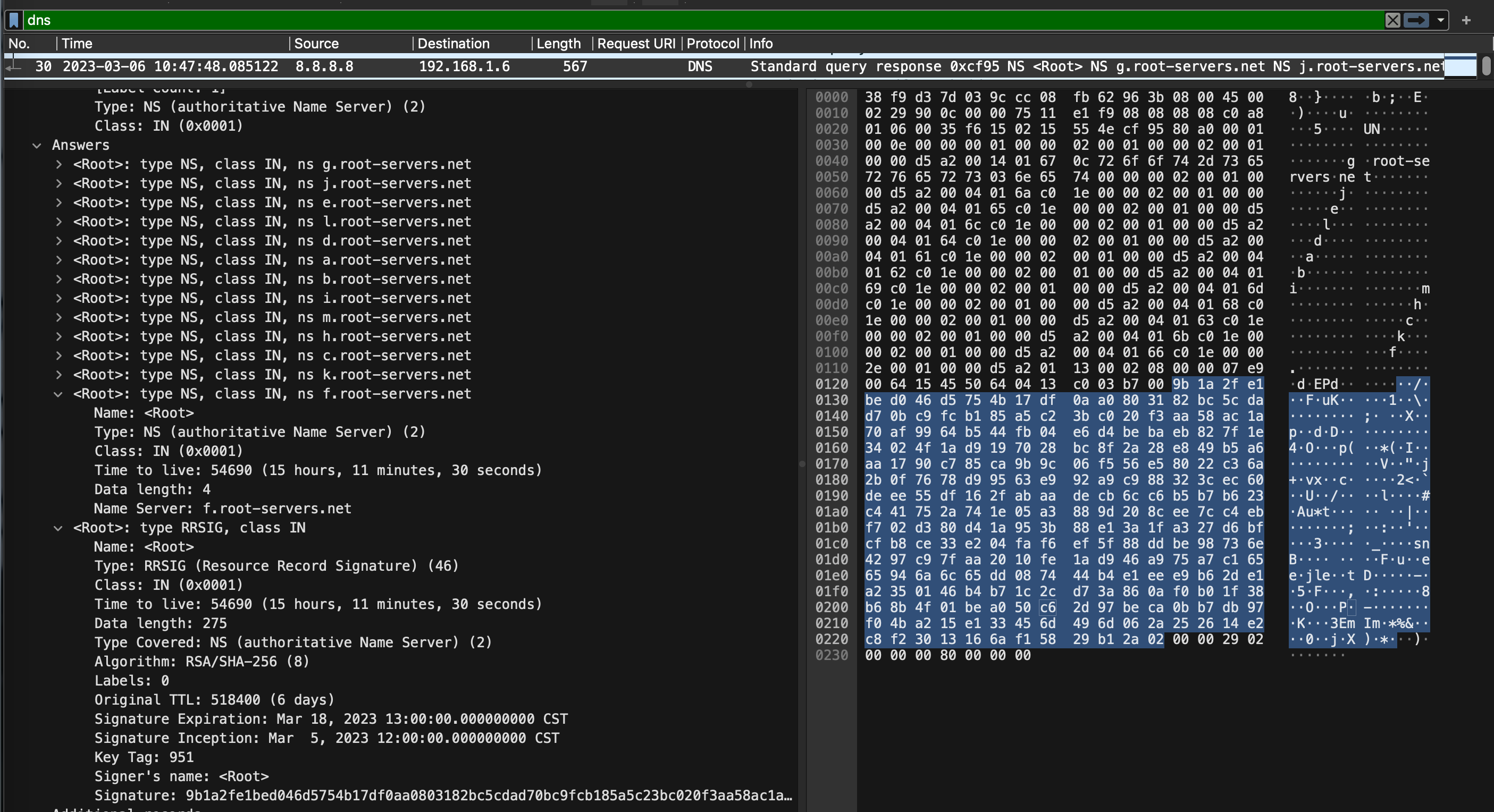This screenshot has height=812, width=1494.
Task: Select 'Labels: 0' field
Action: 132,680
